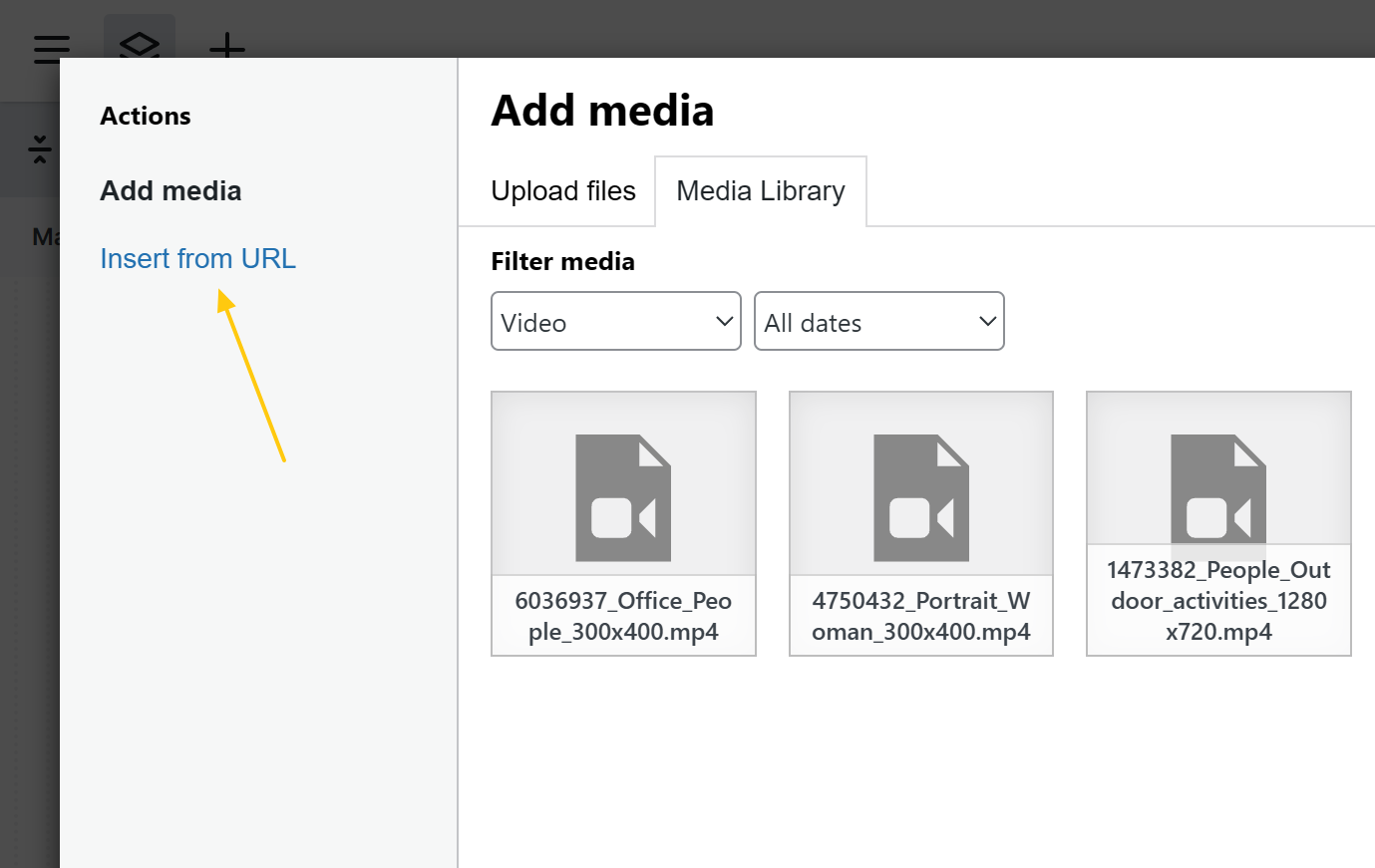The height and width of the screenshot is (868, 1375).
Task: Click video file icon for 4750432_Portrait_Woman
Action: coord(920,497)
